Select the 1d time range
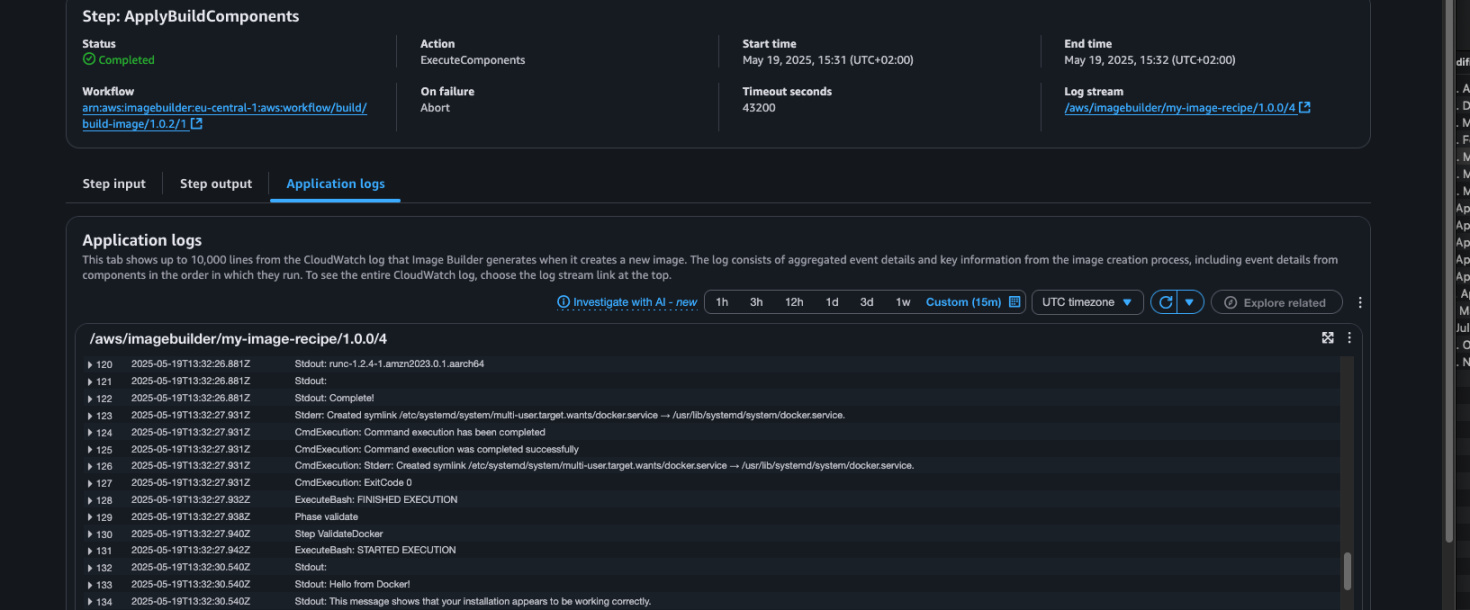Image resolution: width=1470 pixels, height=610 pixels. (832, 301)
